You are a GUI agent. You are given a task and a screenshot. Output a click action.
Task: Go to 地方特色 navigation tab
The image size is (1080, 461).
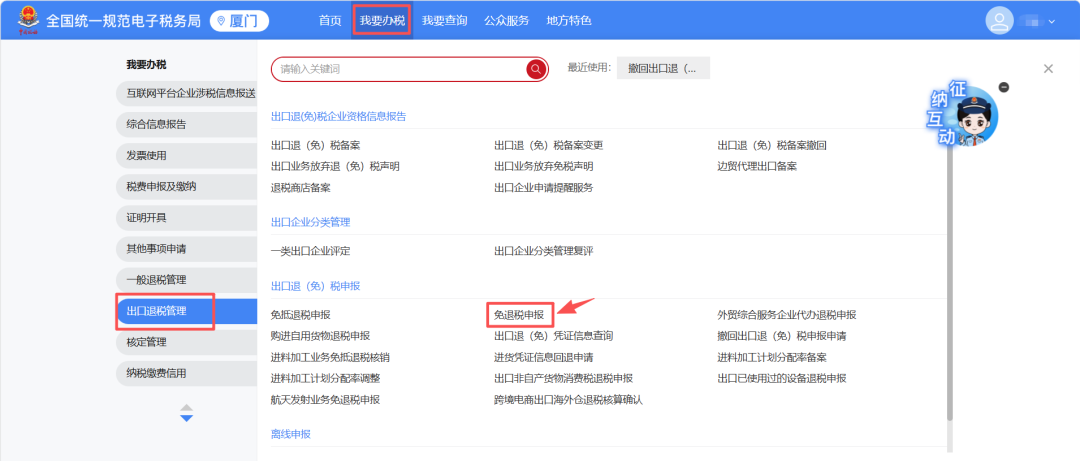(568, 21)
